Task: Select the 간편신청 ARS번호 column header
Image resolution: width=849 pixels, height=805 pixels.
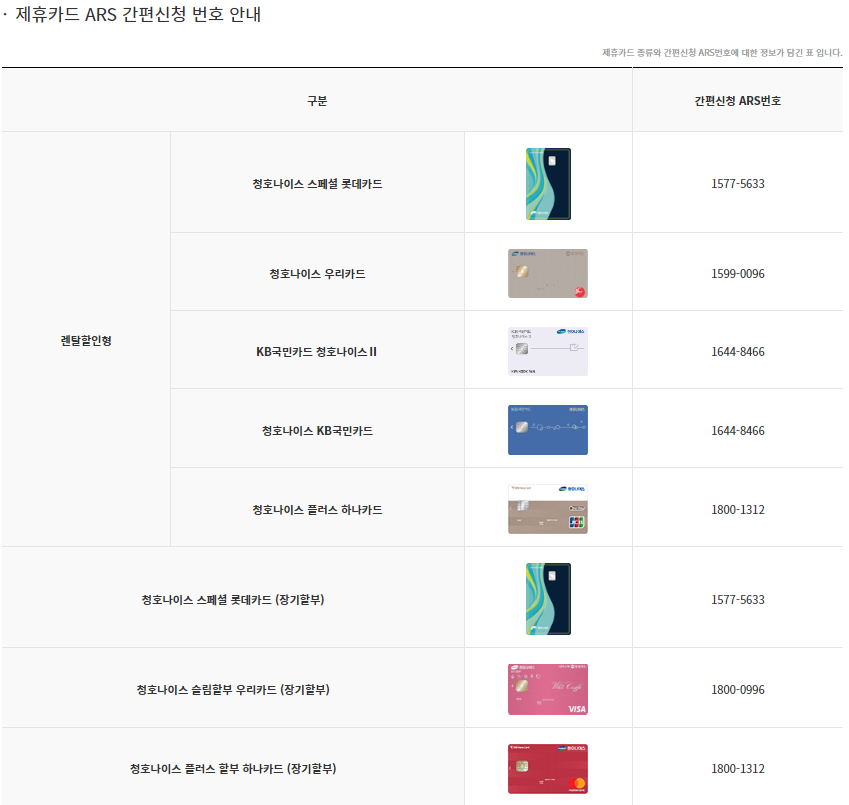Action: pyautogui.click(x=738, y=101)
